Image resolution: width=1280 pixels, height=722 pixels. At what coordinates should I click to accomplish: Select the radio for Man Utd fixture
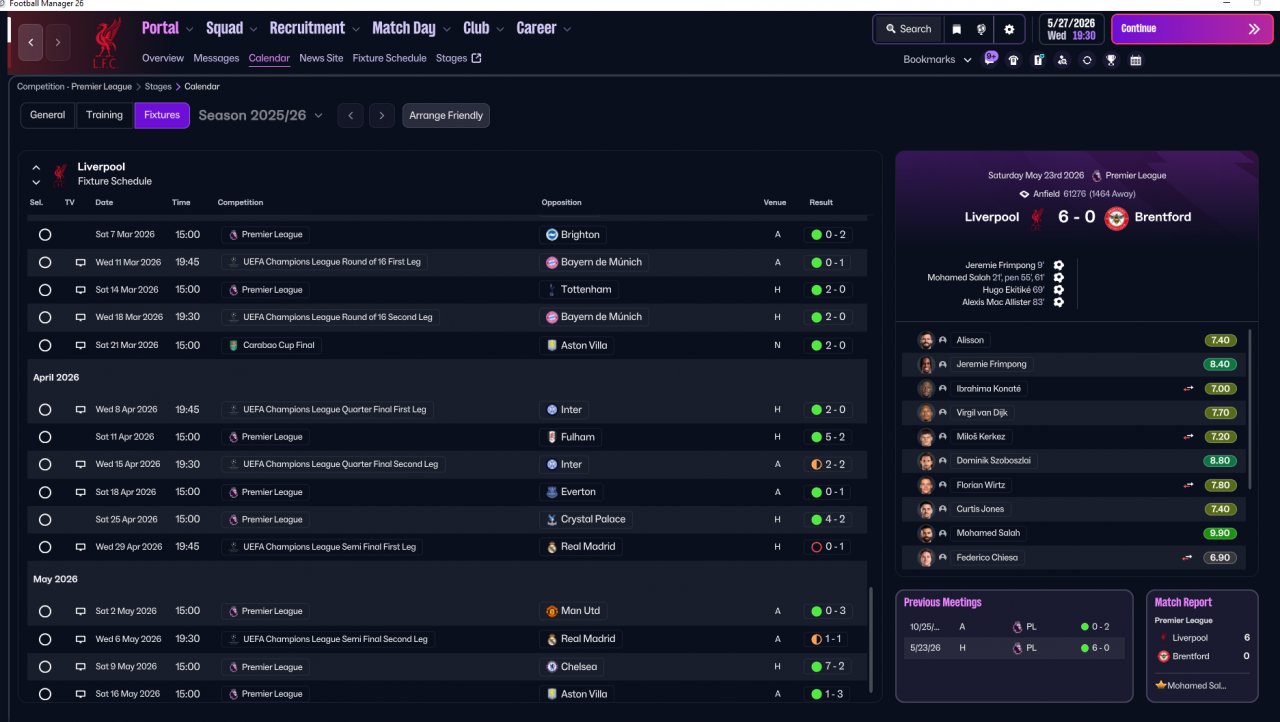[x=45, y=611]
